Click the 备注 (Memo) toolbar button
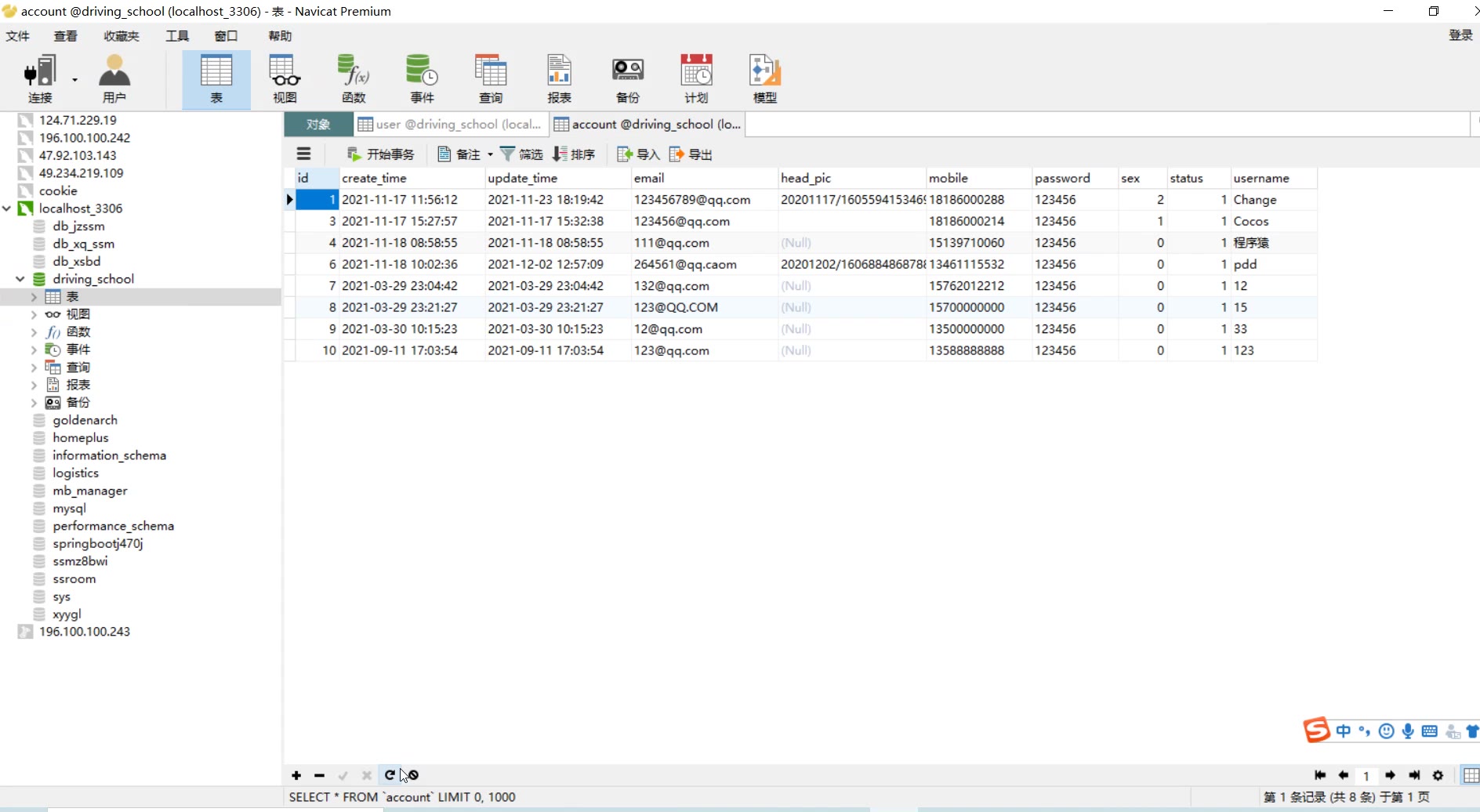 [459, 154]
